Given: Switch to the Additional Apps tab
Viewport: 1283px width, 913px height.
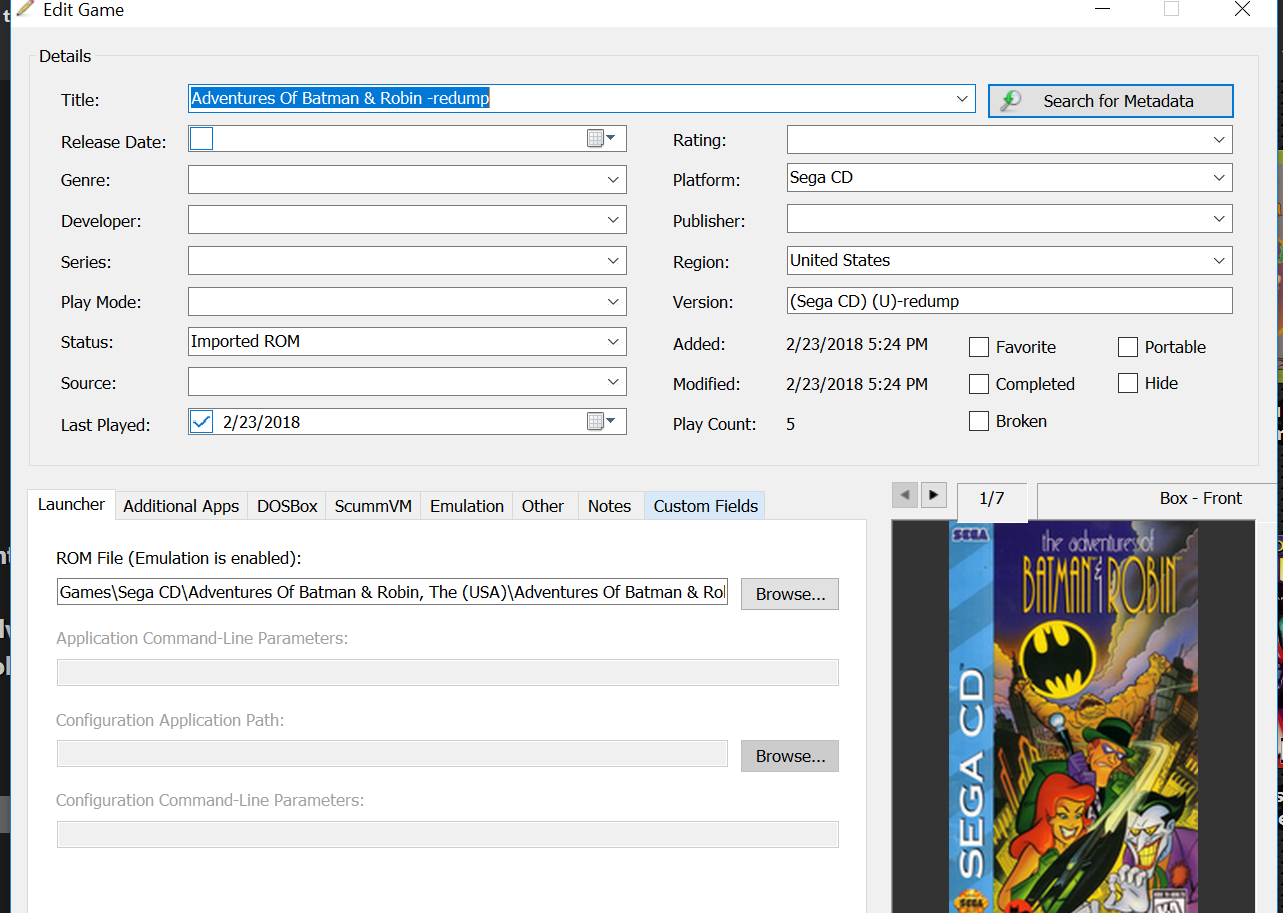Looking at the screenshot, I should coord(181,506).
